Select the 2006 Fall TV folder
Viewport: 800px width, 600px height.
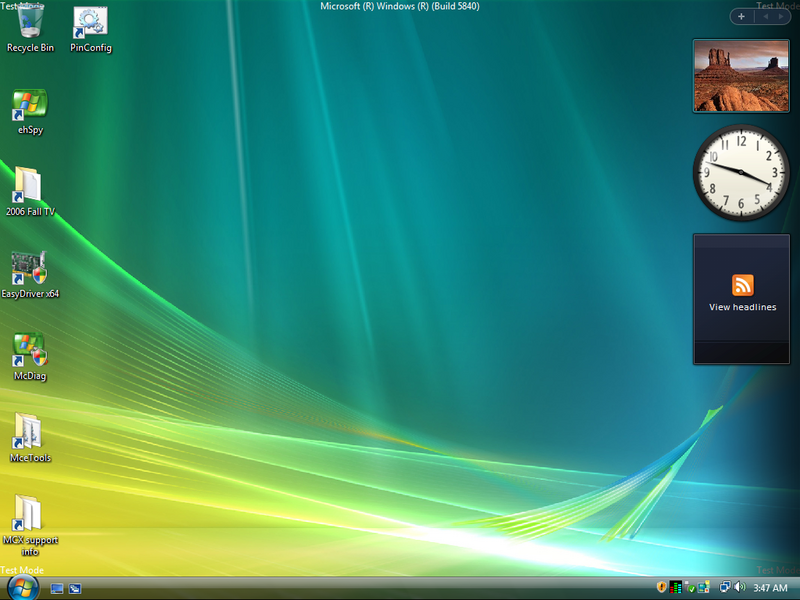[x=30, y=188]
